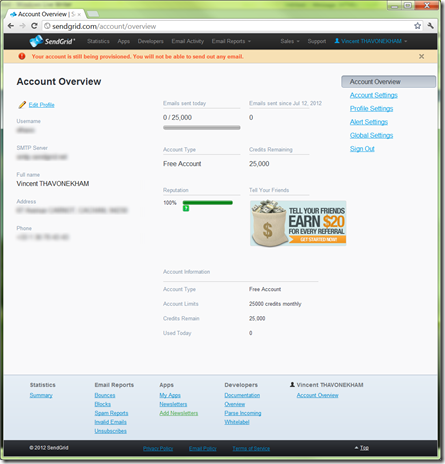The height and width of the screenshot is (464, 445).
Task: Click the red alert warning icon
Action: tap(22, 56)
